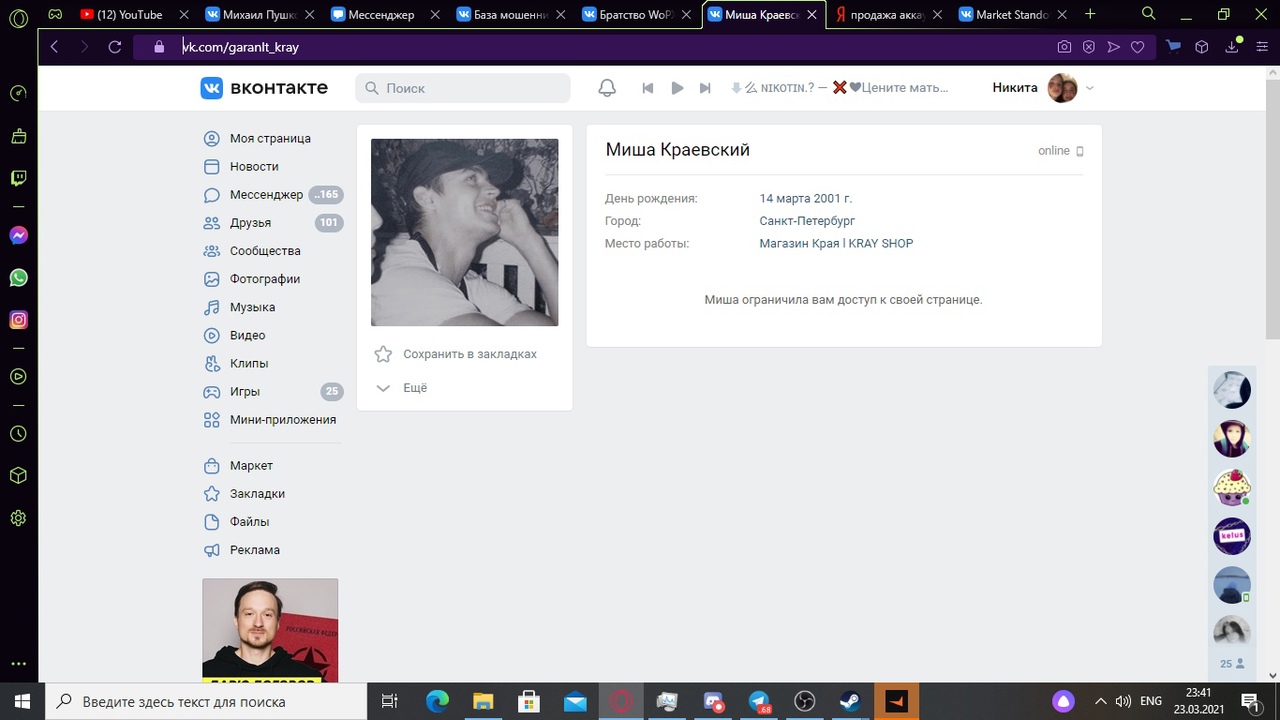Open Instagram from the browser sidebar
The image size is (1280, 720).
[x=18, y=320]
